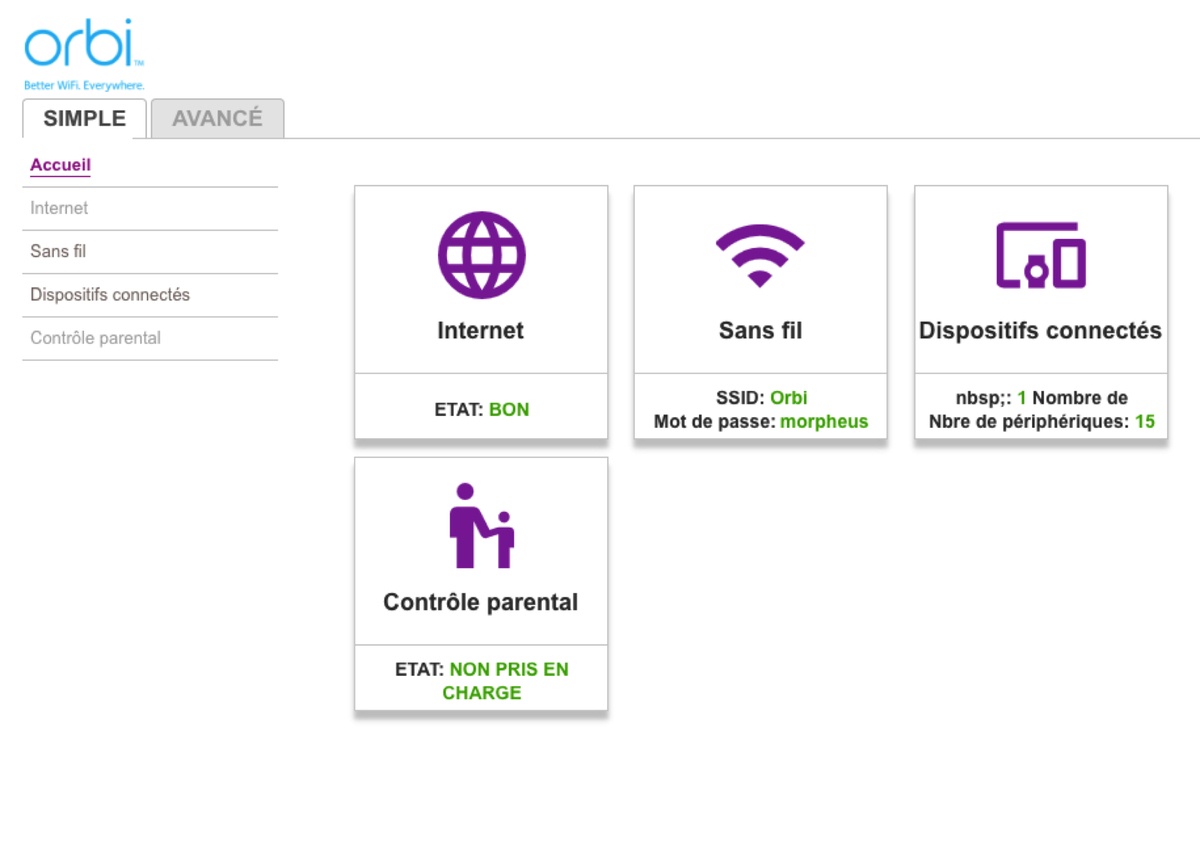Click the Mot de passe: morpheus text
The height and width of the screenshot is (866, 1200).
coord(761,422)
